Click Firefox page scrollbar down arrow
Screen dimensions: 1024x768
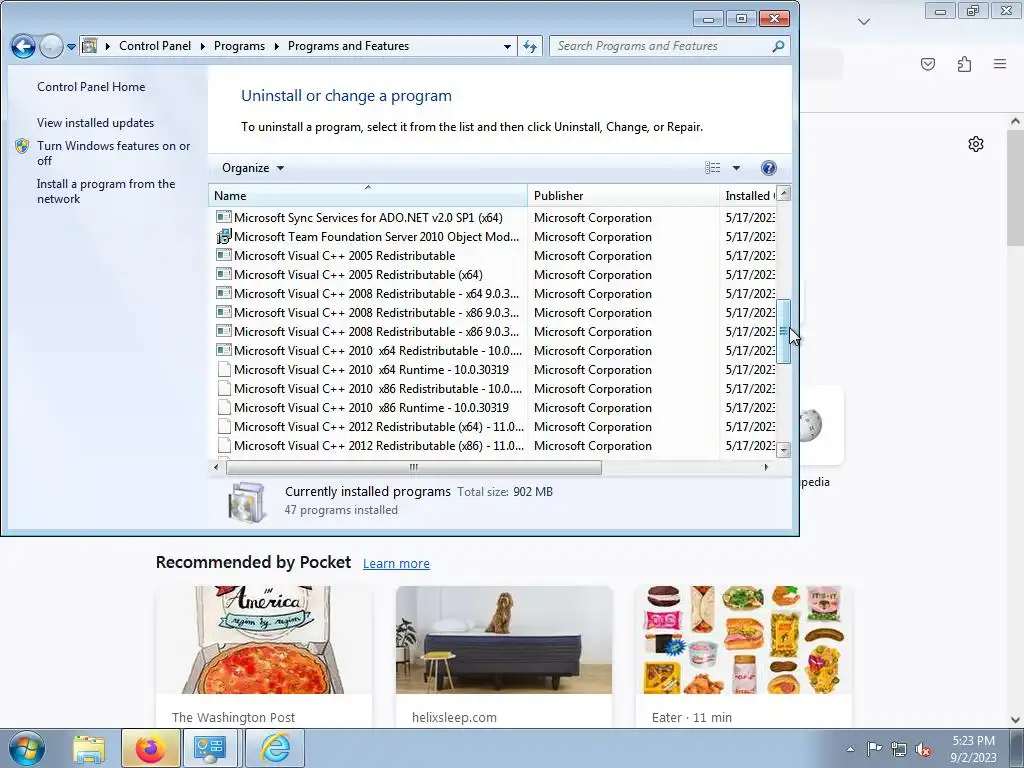click(1015, 720)
